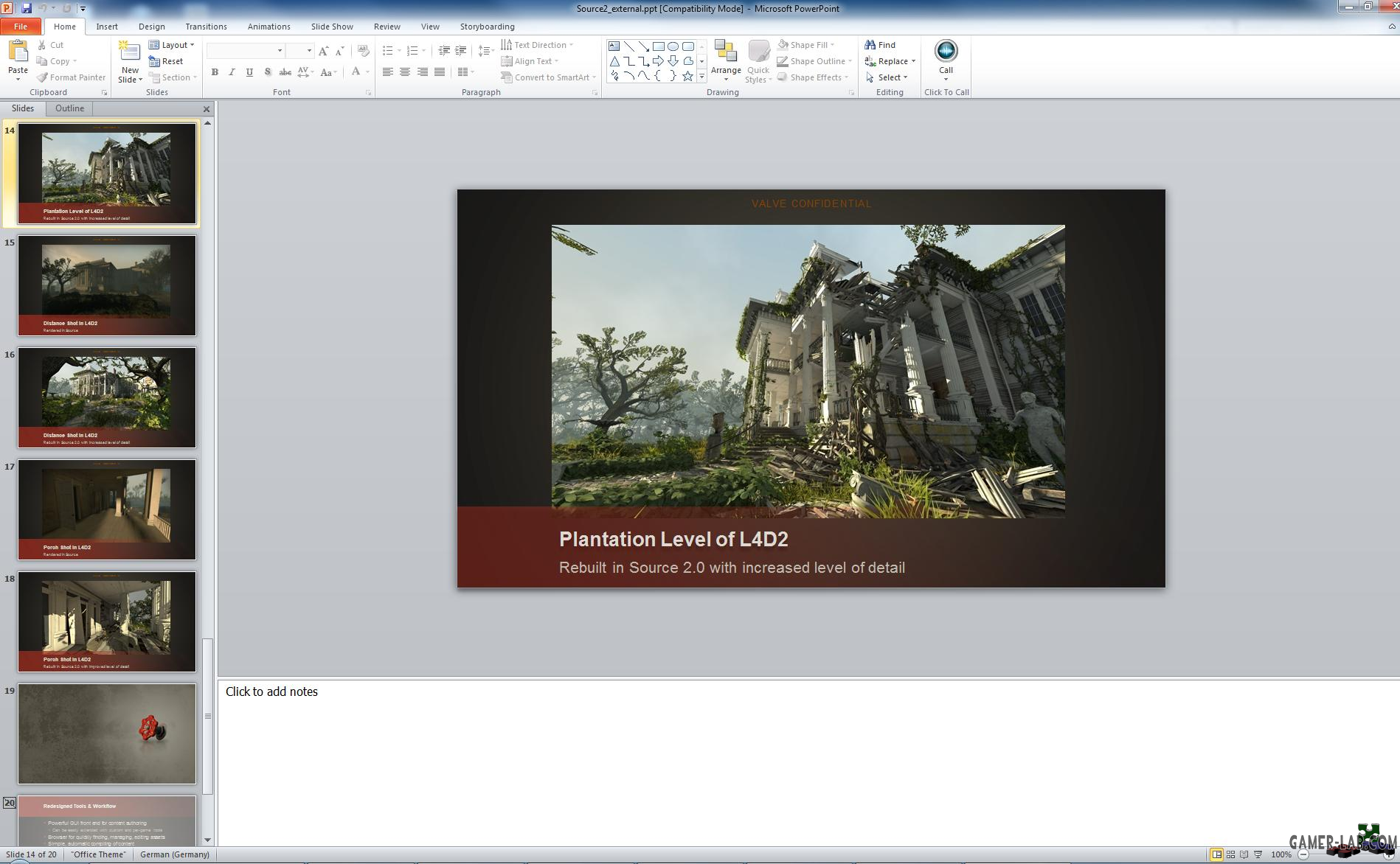This screenshot has height=864, width=1400.
Task: Select the 5-Point Star shape
Action: [687, 76]
